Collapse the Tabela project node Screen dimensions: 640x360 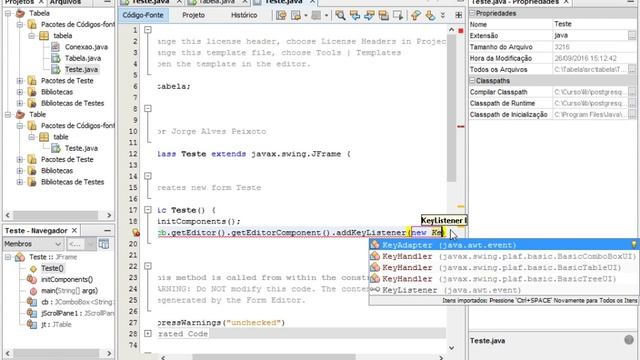click(x=8, y=13)
